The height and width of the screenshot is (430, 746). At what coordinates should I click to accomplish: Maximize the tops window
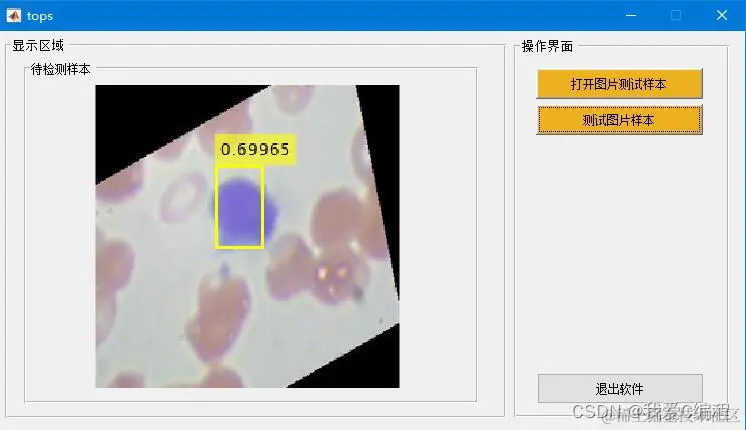tap(676, 16)
